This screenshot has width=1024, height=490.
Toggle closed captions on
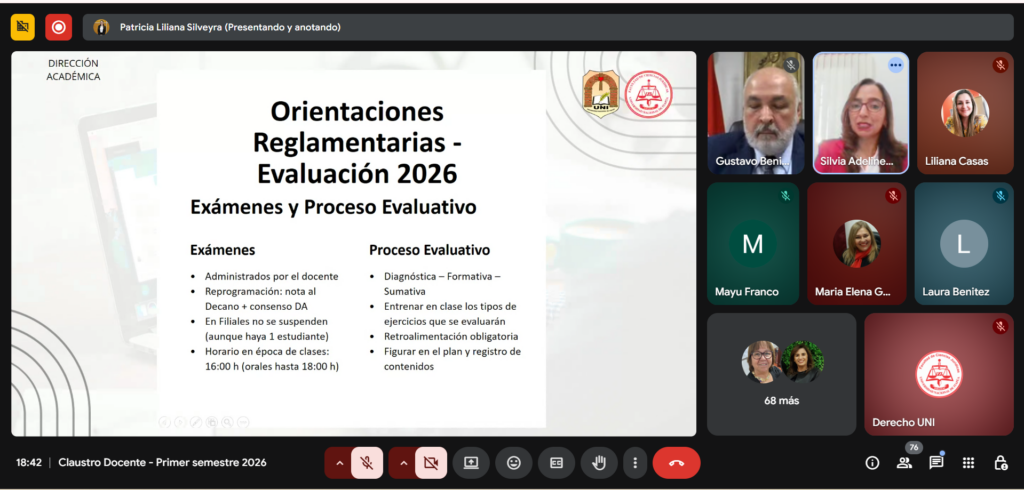click(556, 463)
